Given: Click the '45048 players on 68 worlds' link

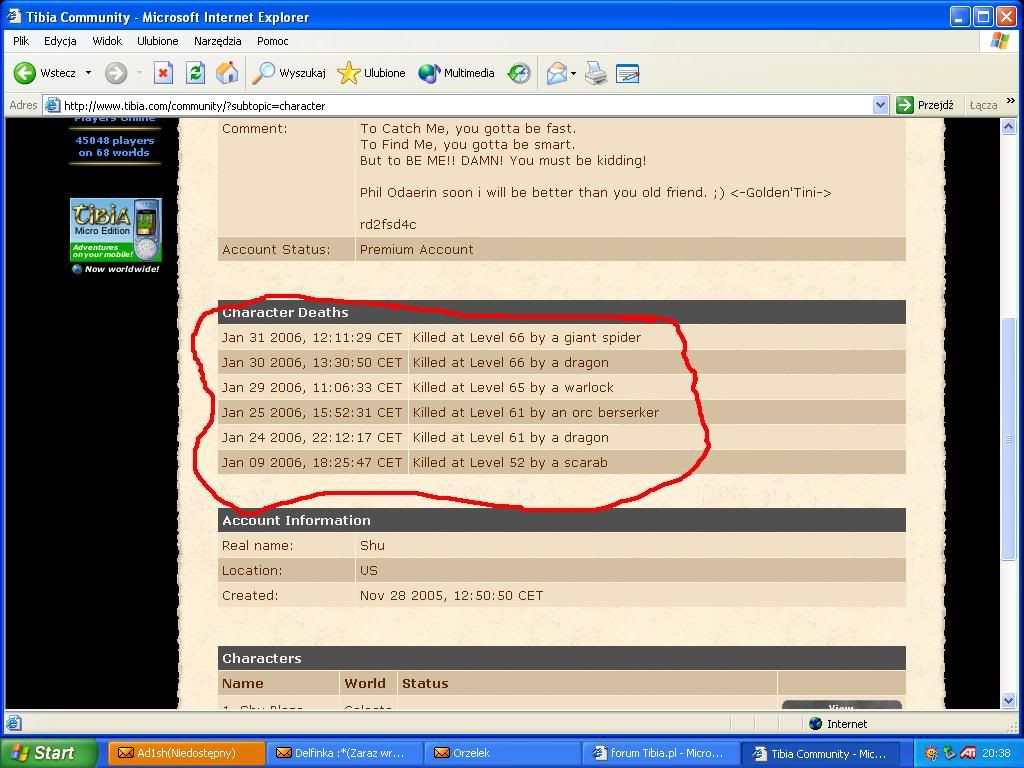Looking at the screenshot, I should point(114,146).
